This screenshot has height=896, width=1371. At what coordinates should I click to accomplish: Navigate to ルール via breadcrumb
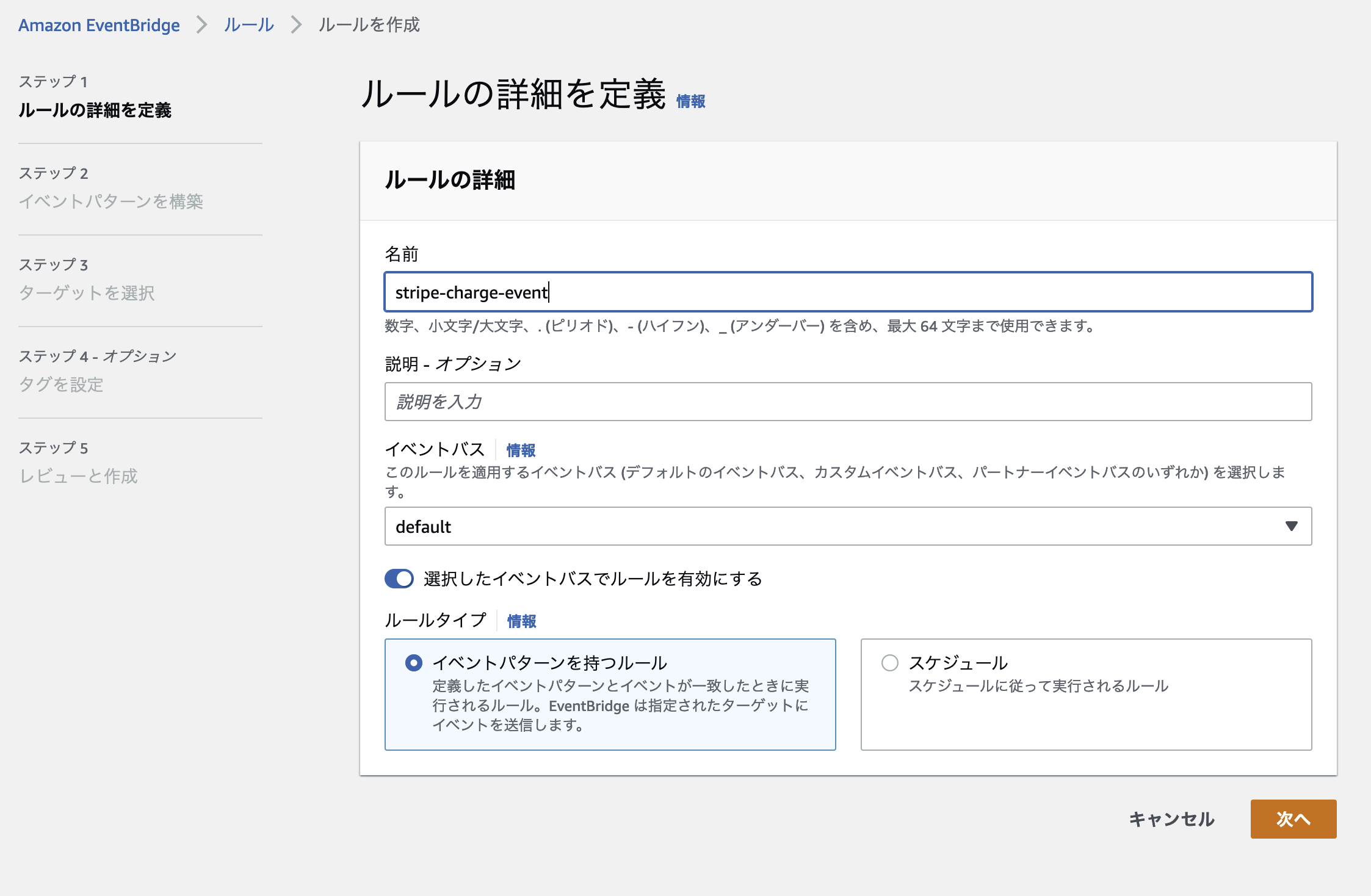click(x=247, y=25)
